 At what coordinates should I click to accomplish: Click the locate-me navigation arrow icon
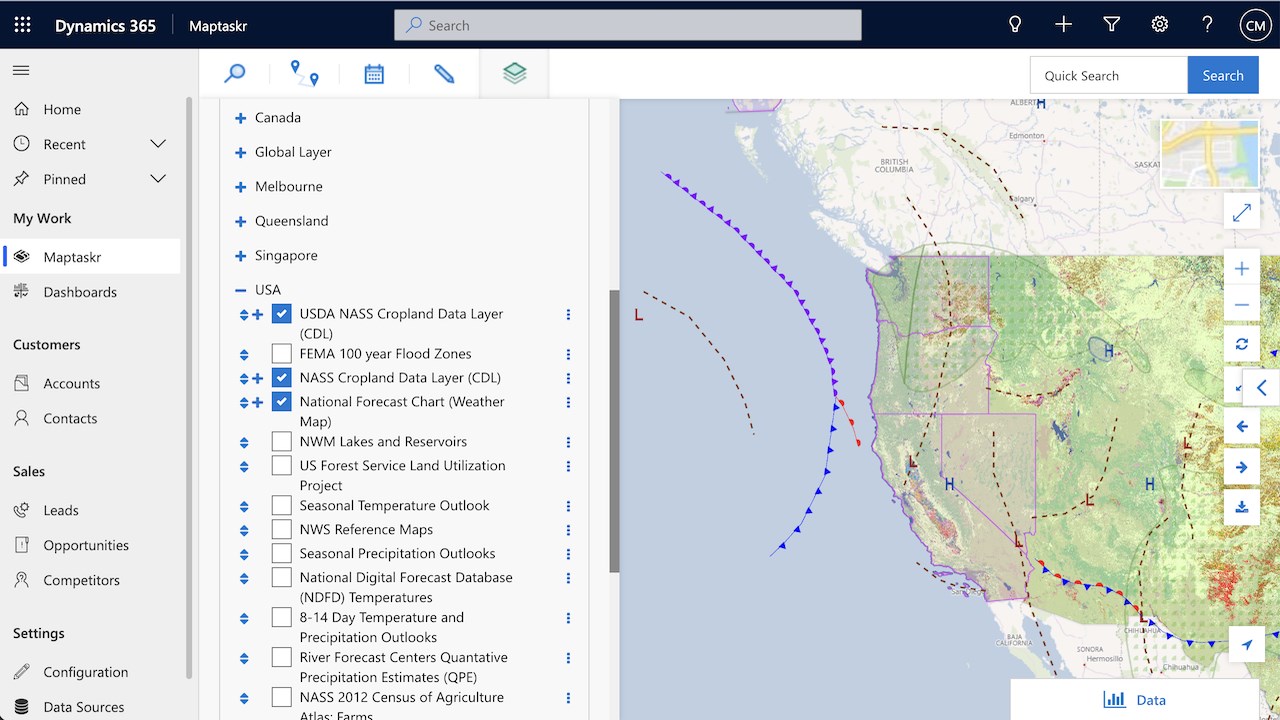[x=1246, y=644]
